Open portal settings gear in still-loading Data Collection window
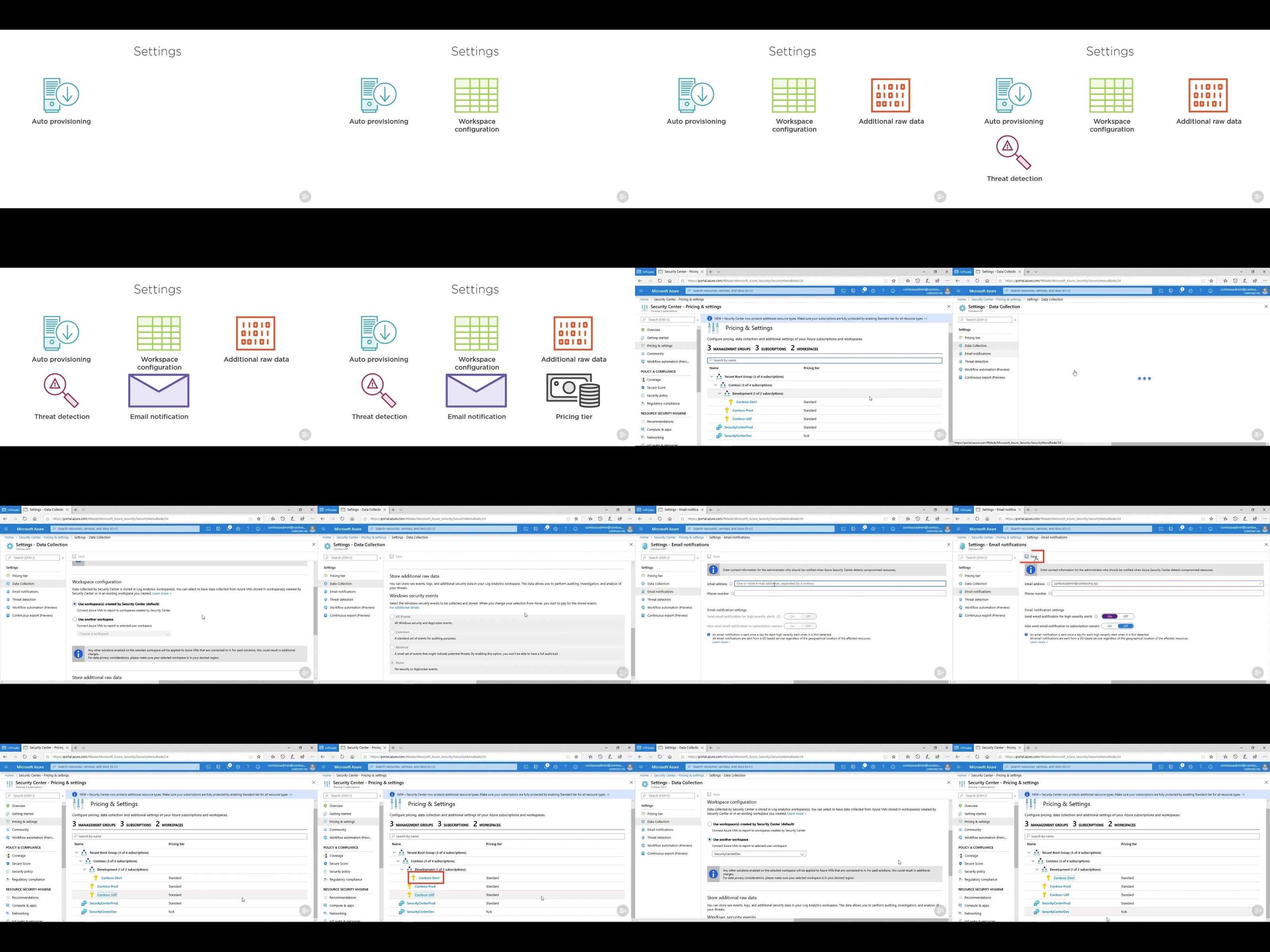The height and width of the screenshot is (952, 1270). coord(1190,291)
